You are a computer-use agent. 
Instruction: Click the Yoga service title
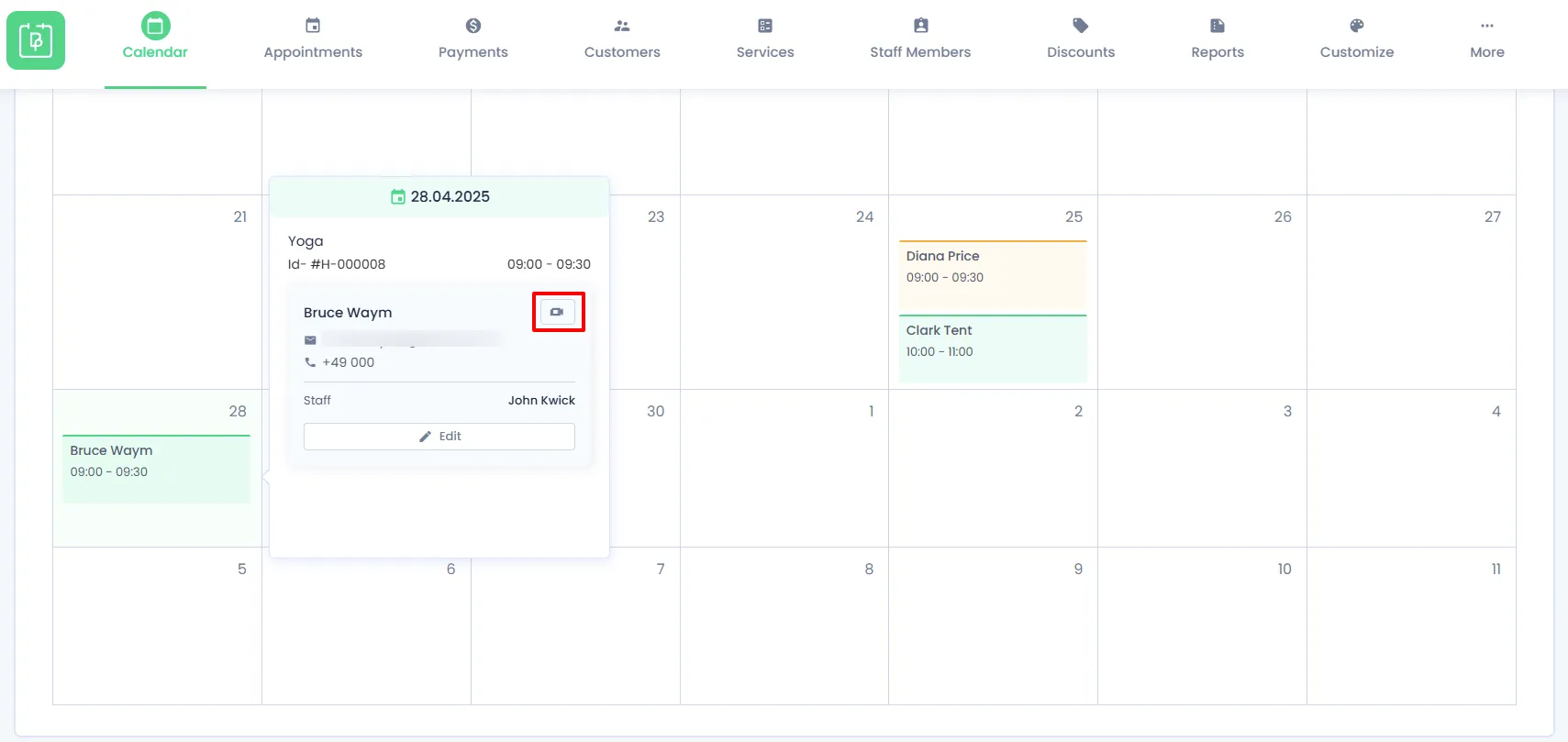point(306,241)
